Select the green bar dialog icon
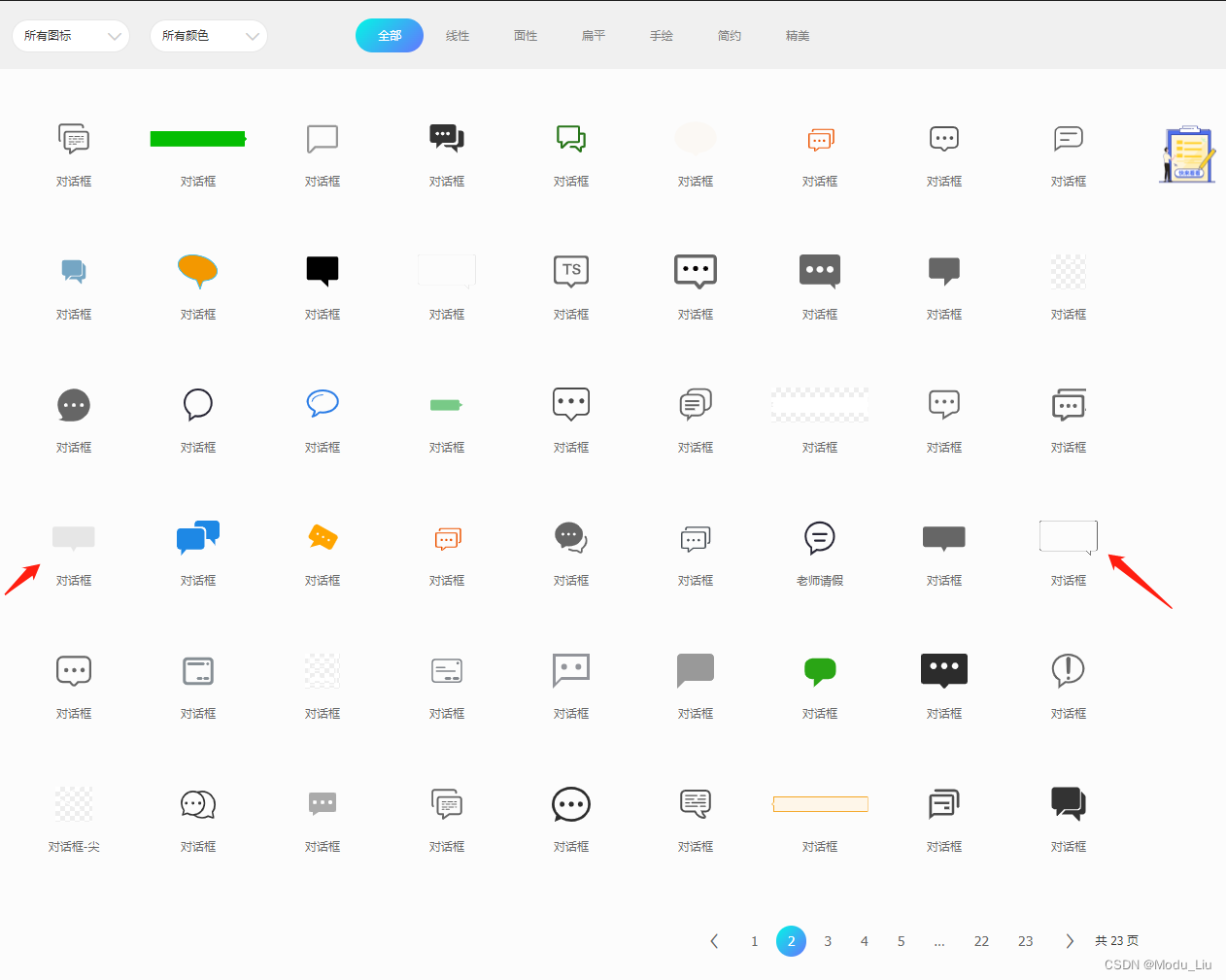Screen dimensions: 1226x980 tap(198, 139)
